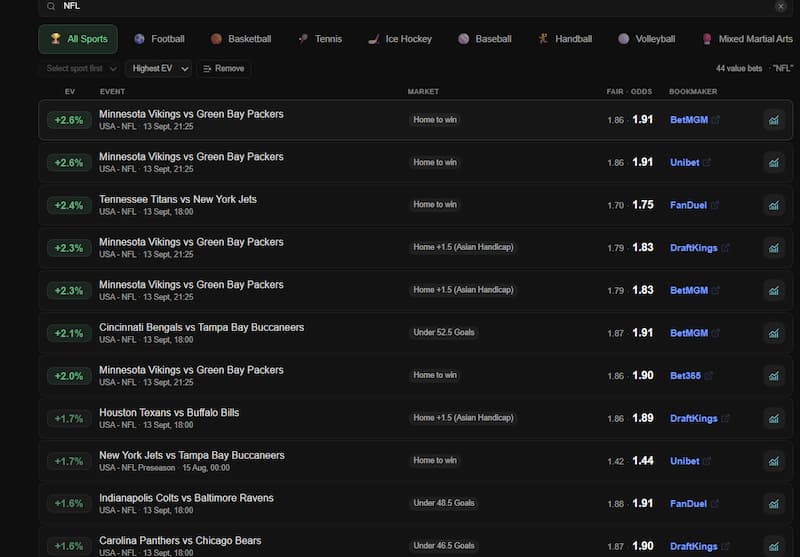The image size is (800, 557).
Task: Switch to the Ice Hockey tab
Action: click(x=400, y=39)
